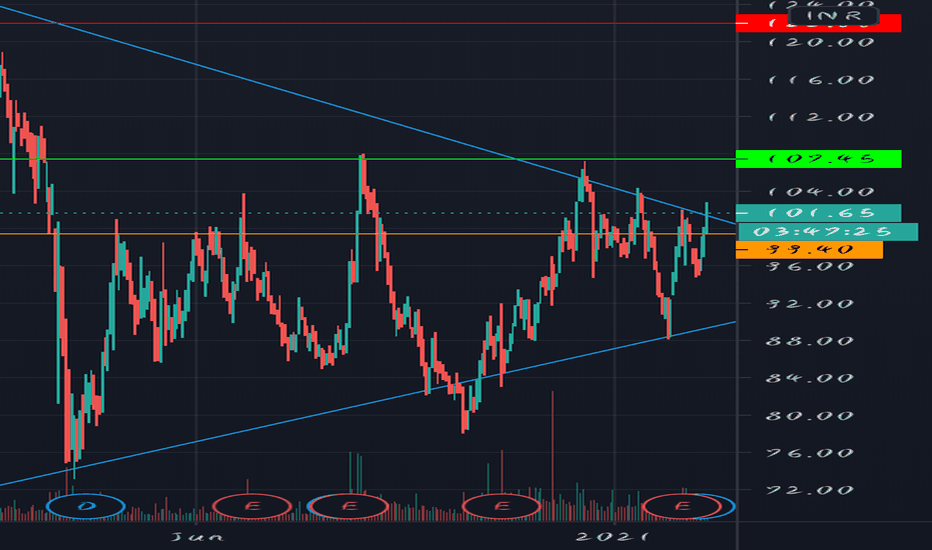Click the 120.00 price axis label
This screenshot has height=550, width=932.
click(x=821, y=42)
